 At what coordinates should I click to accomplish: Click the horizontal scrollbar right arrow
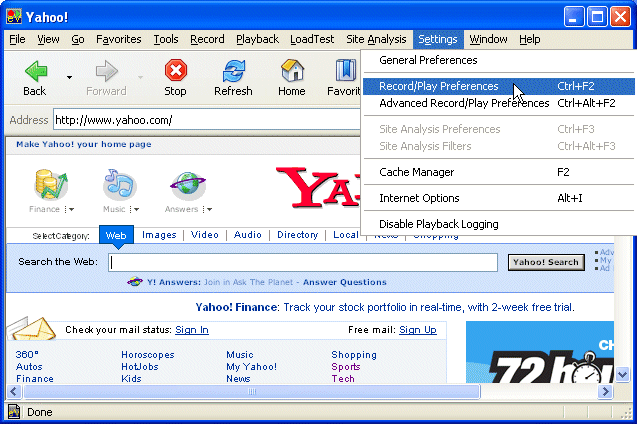[x=605, y=392]
